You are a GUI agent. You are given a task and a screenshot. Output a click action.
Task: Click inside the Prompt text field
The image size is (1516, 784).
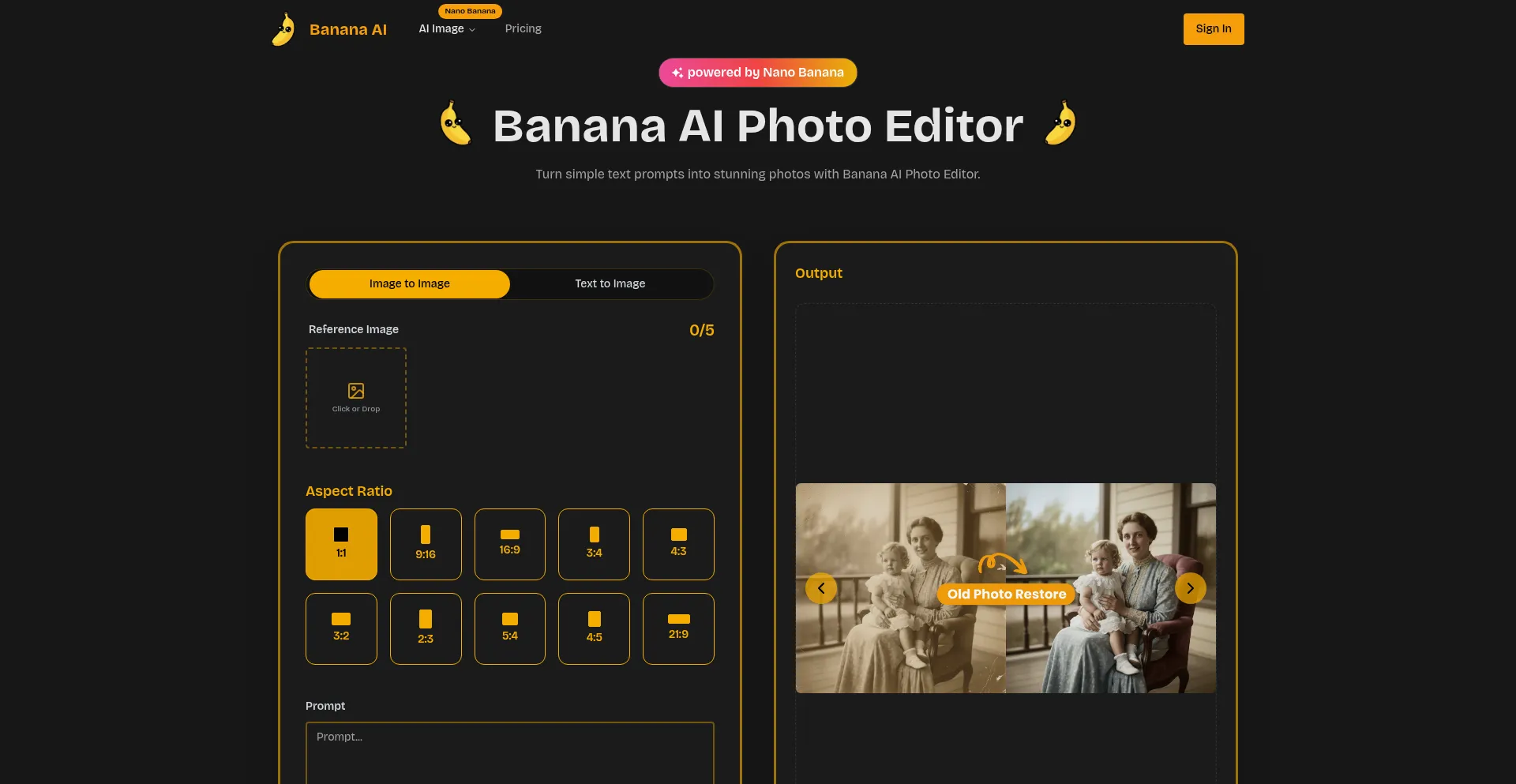click(x=509, y=754)
